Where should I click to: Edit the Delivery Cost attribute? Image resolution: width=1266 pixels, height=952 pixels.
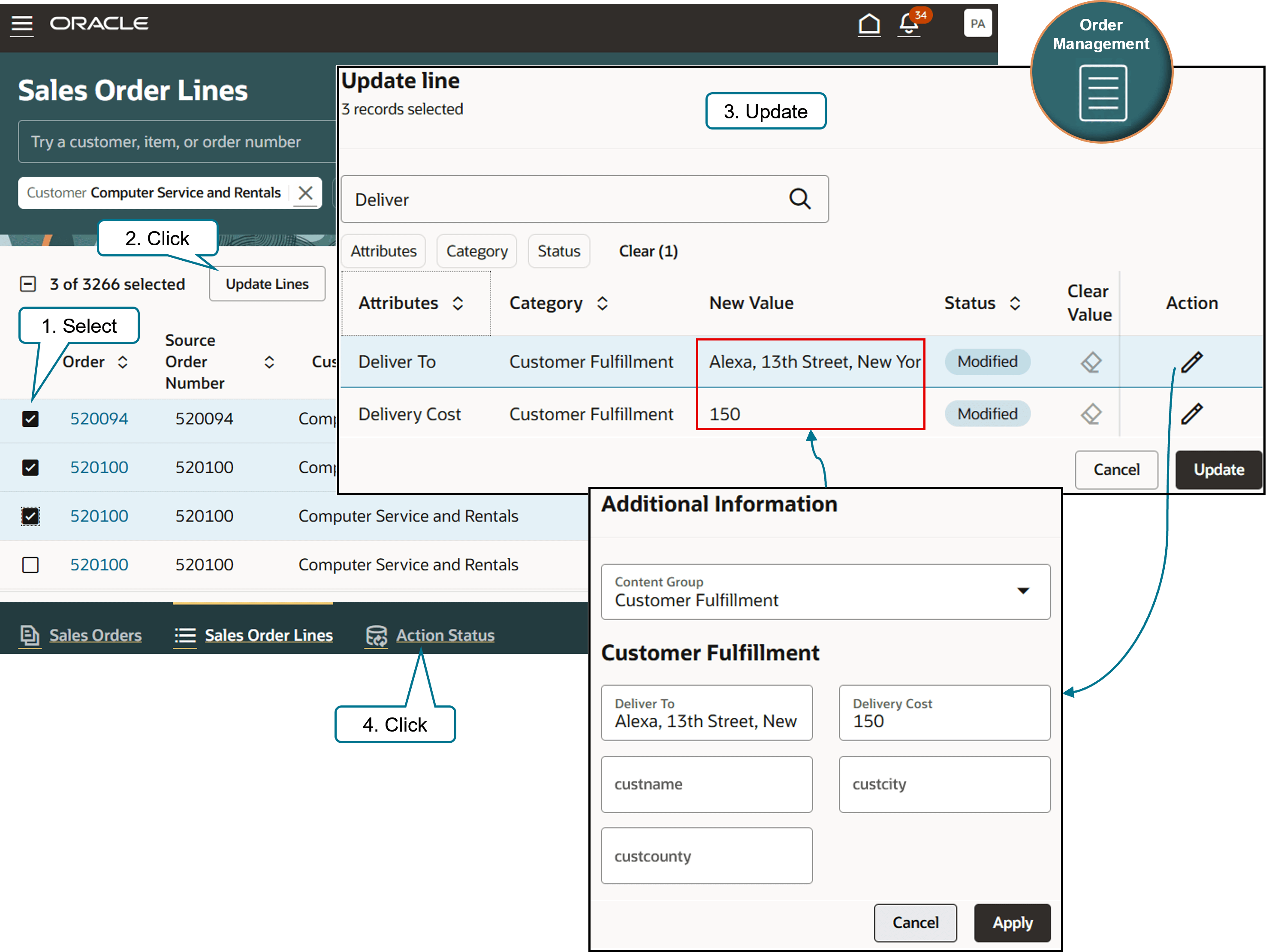[x=1192, y=414]
